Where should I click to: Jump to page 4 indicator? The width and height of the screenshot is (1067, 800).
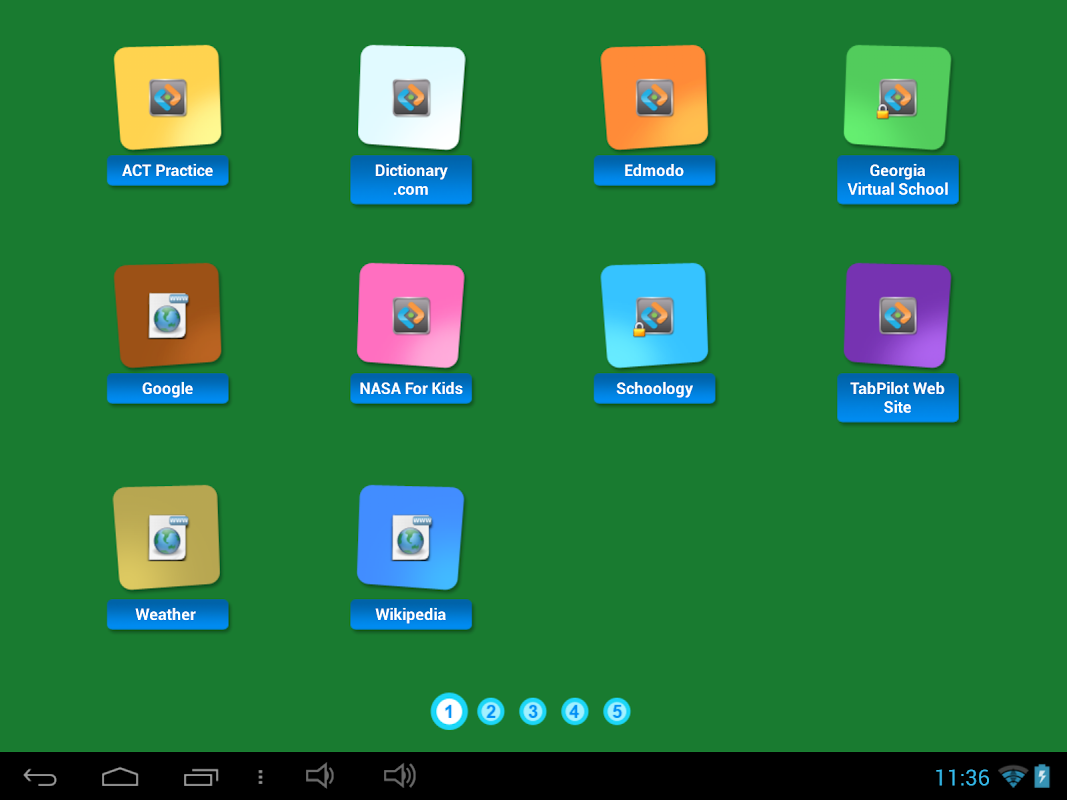(574, 712)
